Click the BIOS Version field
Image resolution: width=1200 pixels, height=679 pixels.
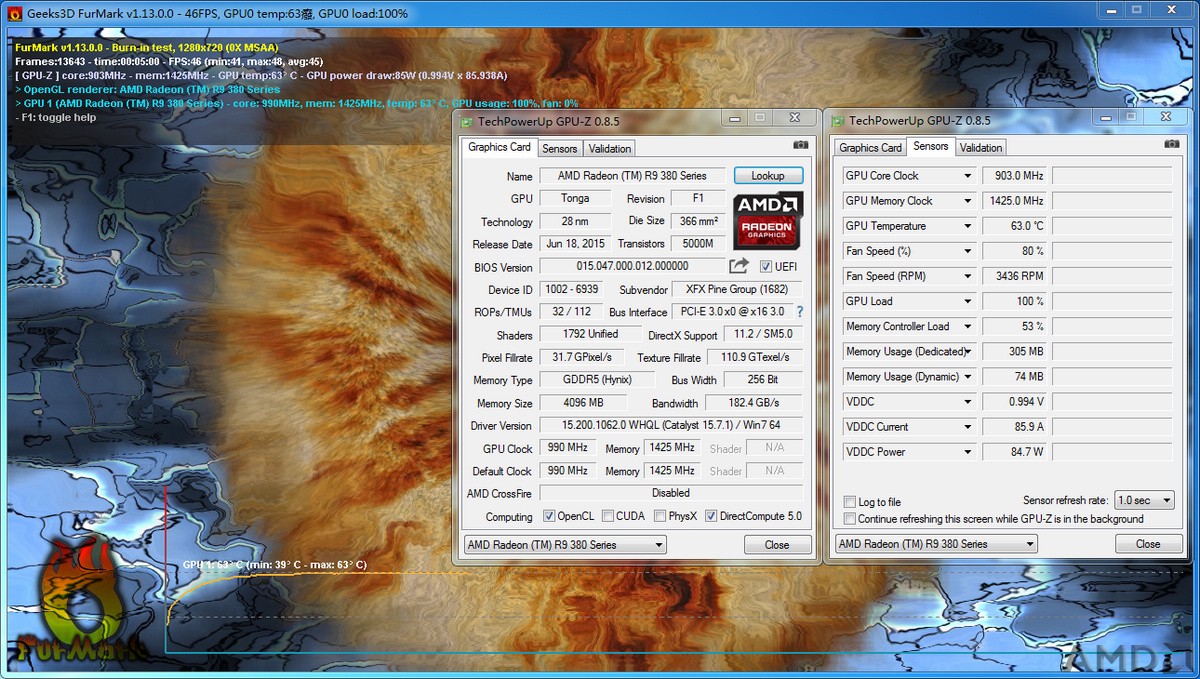click(632, 266)
